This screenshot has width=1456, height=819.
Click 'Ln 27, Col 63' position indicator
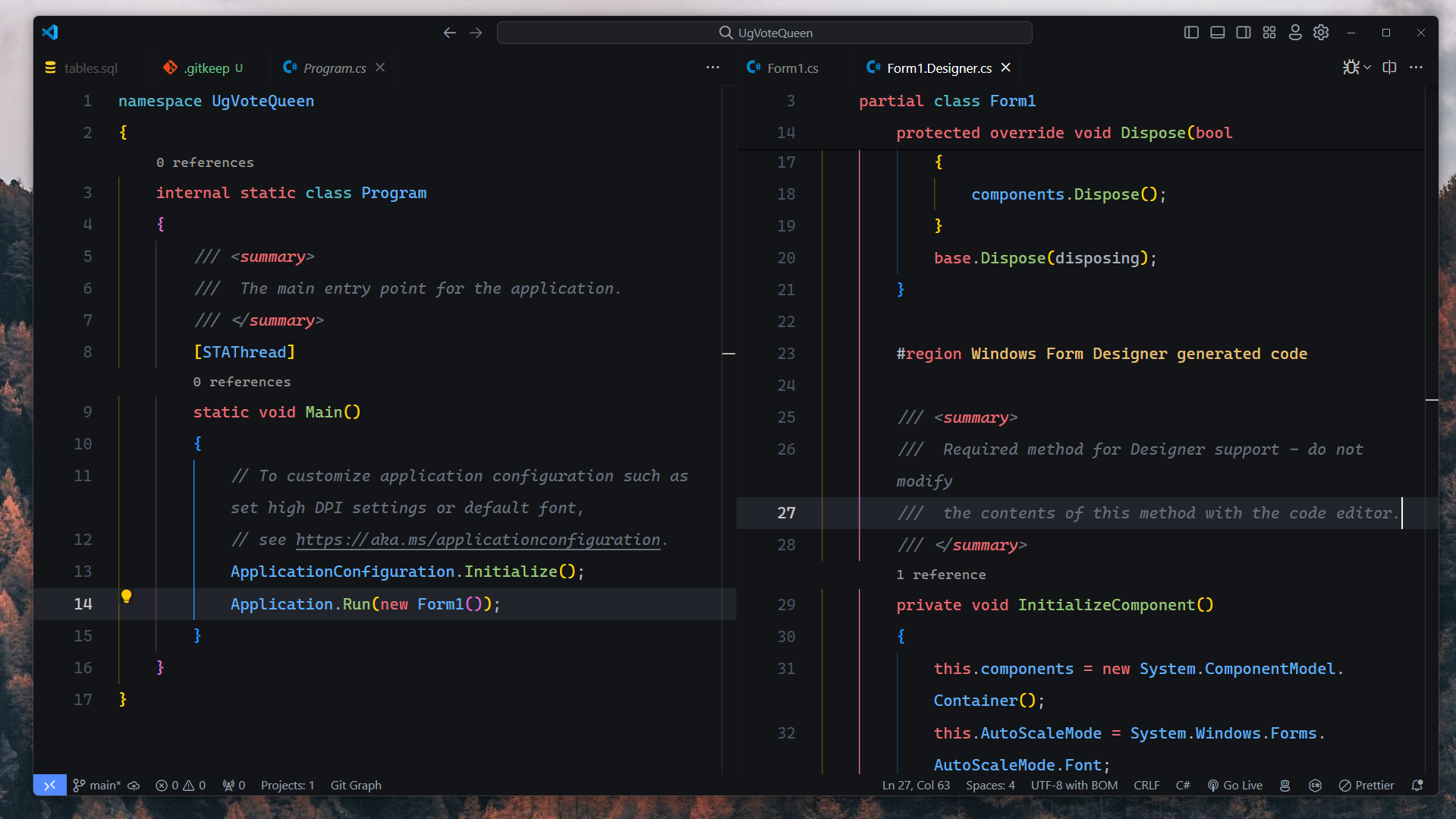[x=916, y=785]
